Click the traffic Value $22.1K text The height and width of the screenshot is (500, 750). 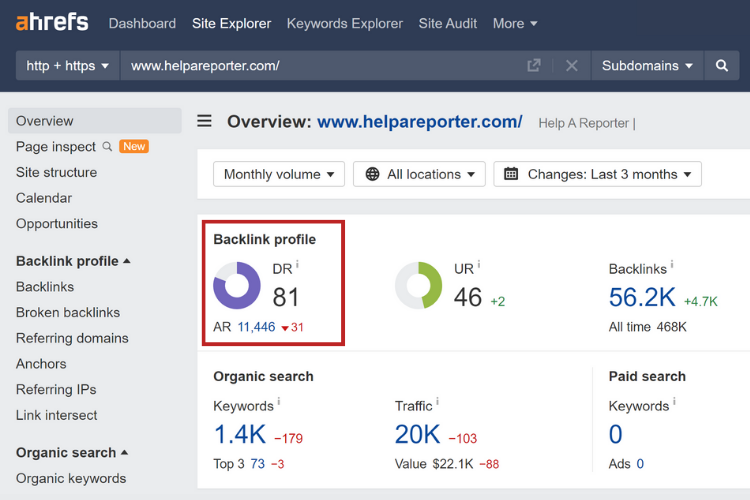tap(434, 464)
